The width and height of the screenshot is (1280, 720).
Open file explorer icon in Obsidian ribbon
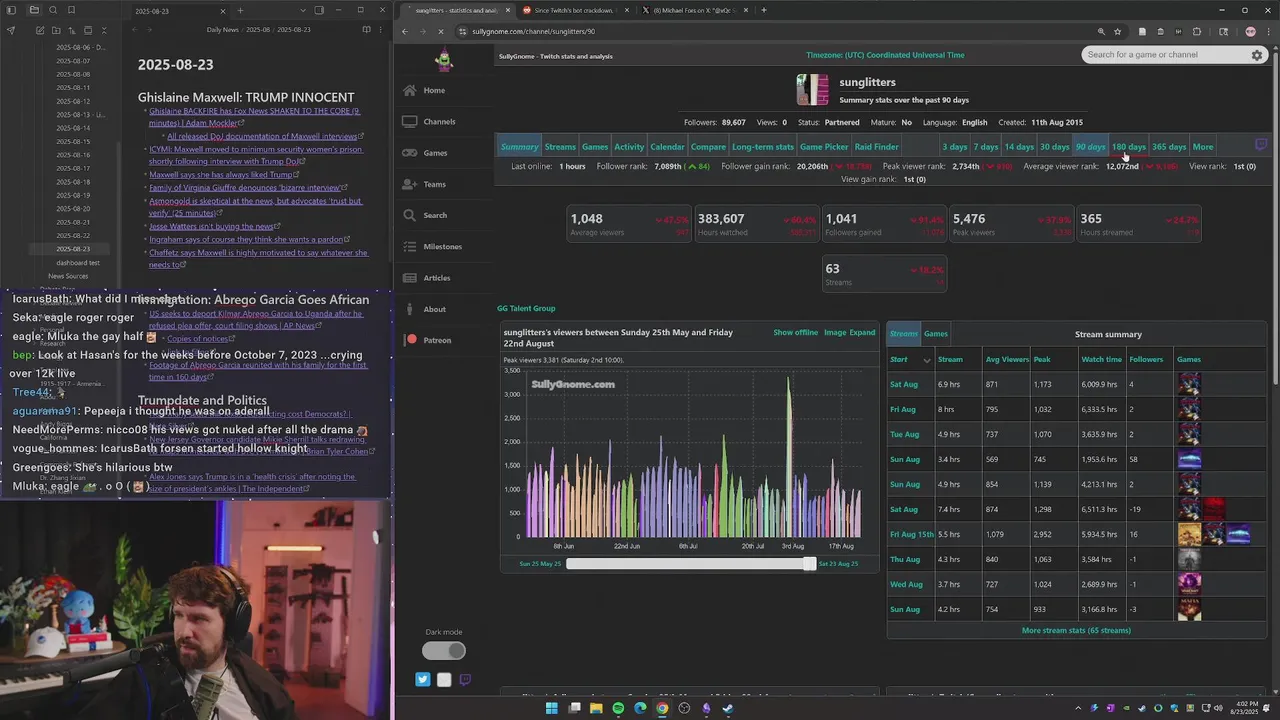tap(34, 11)
